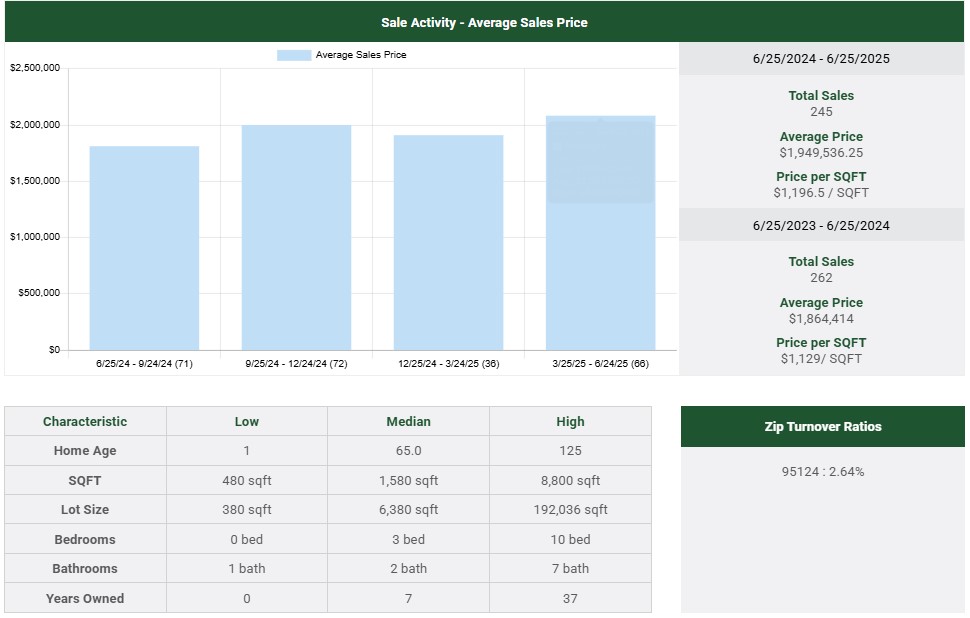
Task: Select the Years Owned row label
Action: [x=85, y=598]
